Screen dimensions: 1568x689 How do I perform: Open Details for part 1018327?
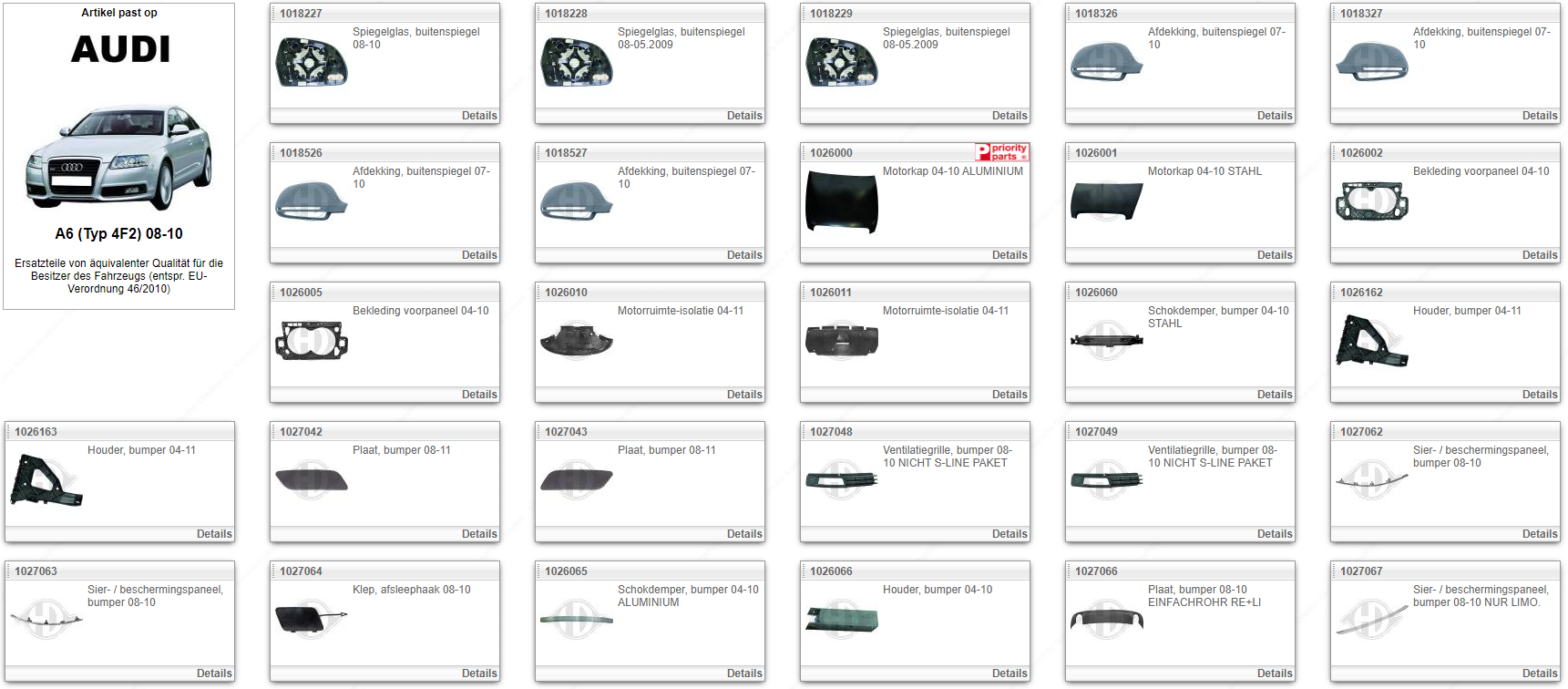[1540, 116]
